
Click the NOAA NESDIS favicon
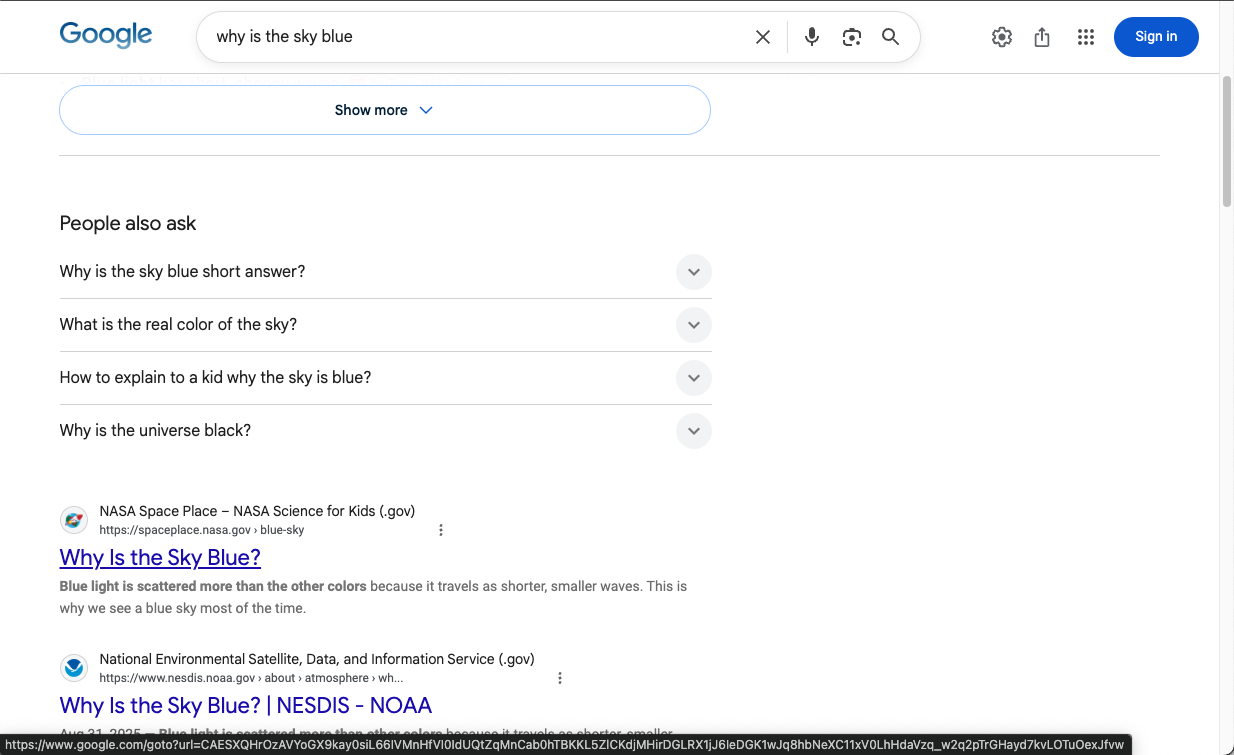pyautogui.click(x=74, y=668)
